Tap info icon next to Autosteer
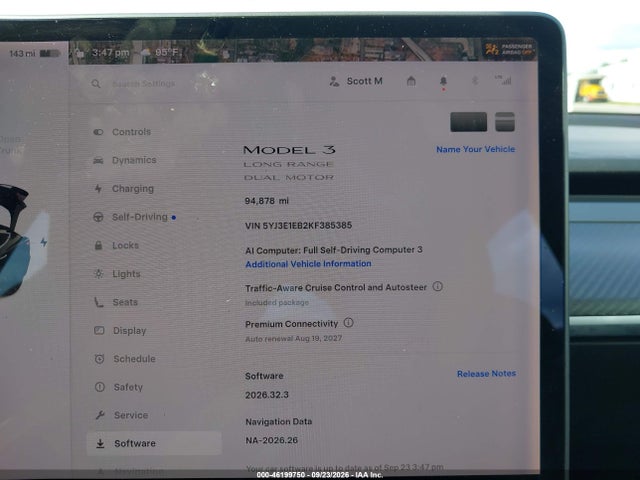The height and width of the screenshot is (480, 640). pyautogui.click(x=438, y=286)
